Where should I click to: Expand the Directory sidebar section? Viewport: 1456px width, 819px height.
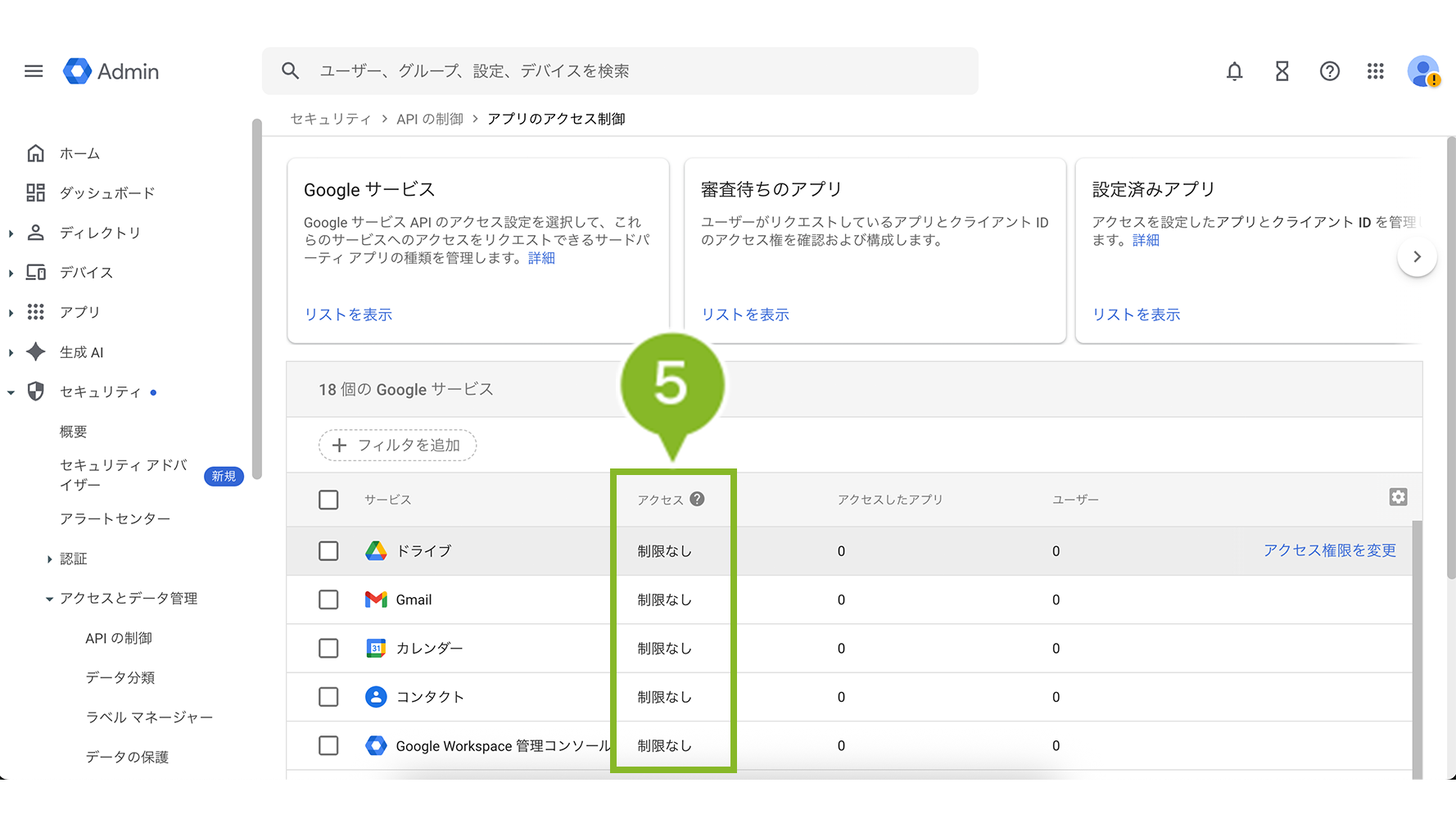11,233
